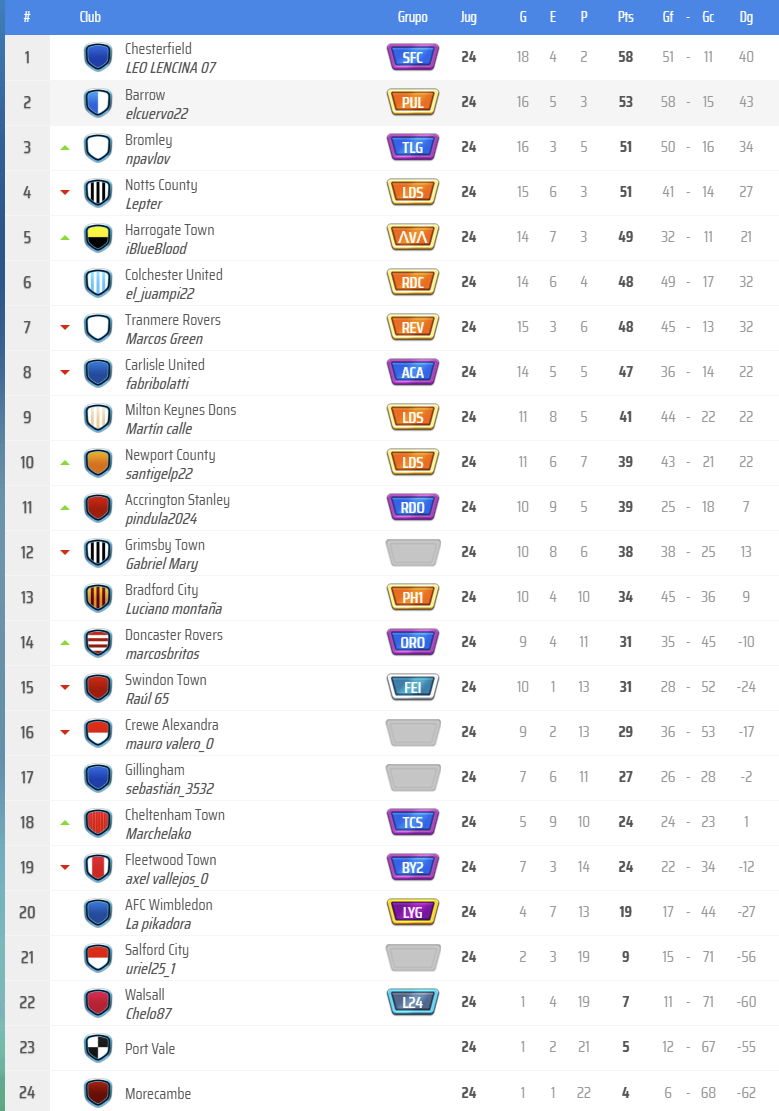The image size is (779, 1111).
Task: Click the SFC group badge
Action: tap(412, 57)
